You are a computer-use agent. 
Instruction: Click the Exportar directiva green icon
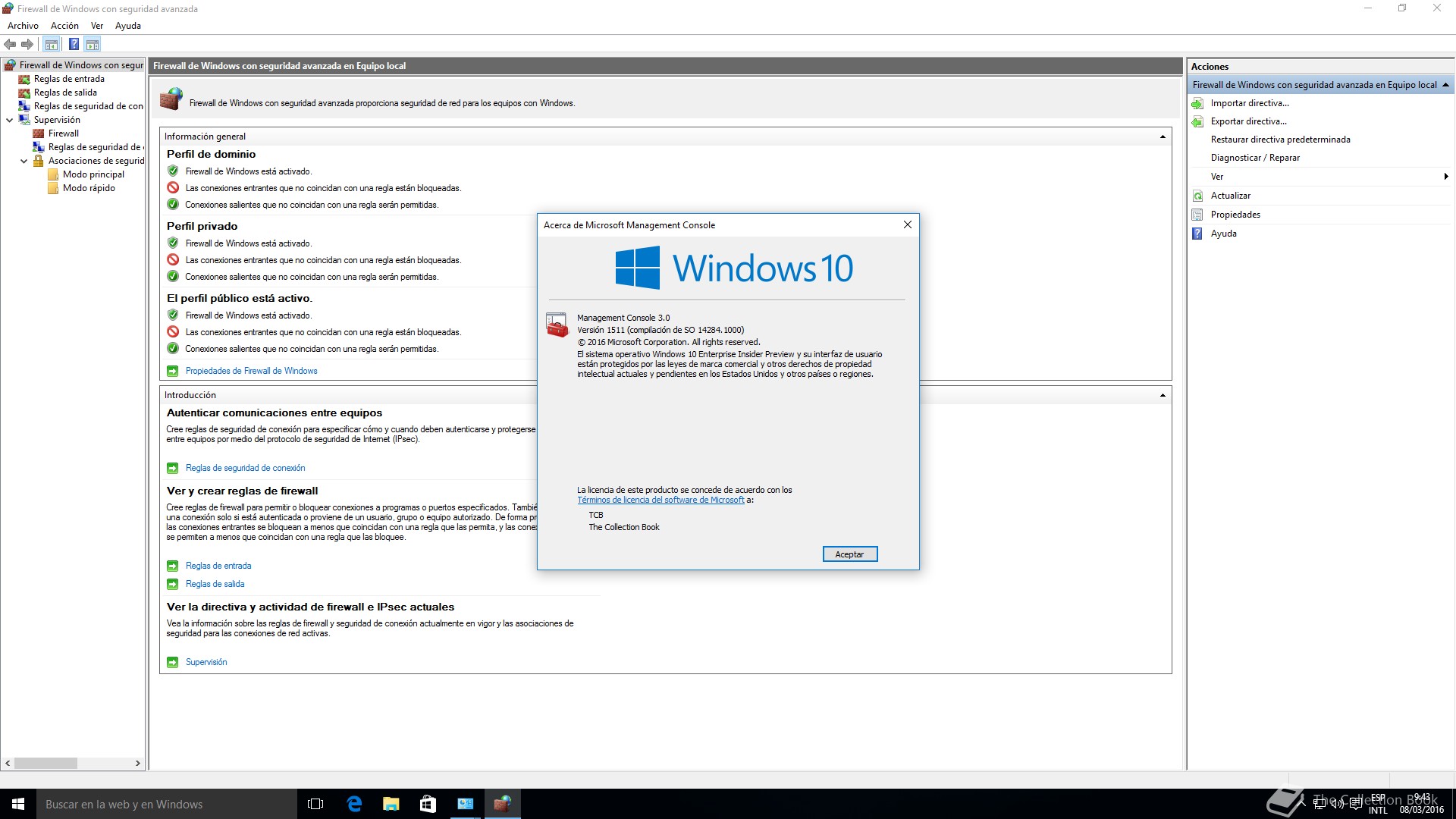[x=1197, y=121]
